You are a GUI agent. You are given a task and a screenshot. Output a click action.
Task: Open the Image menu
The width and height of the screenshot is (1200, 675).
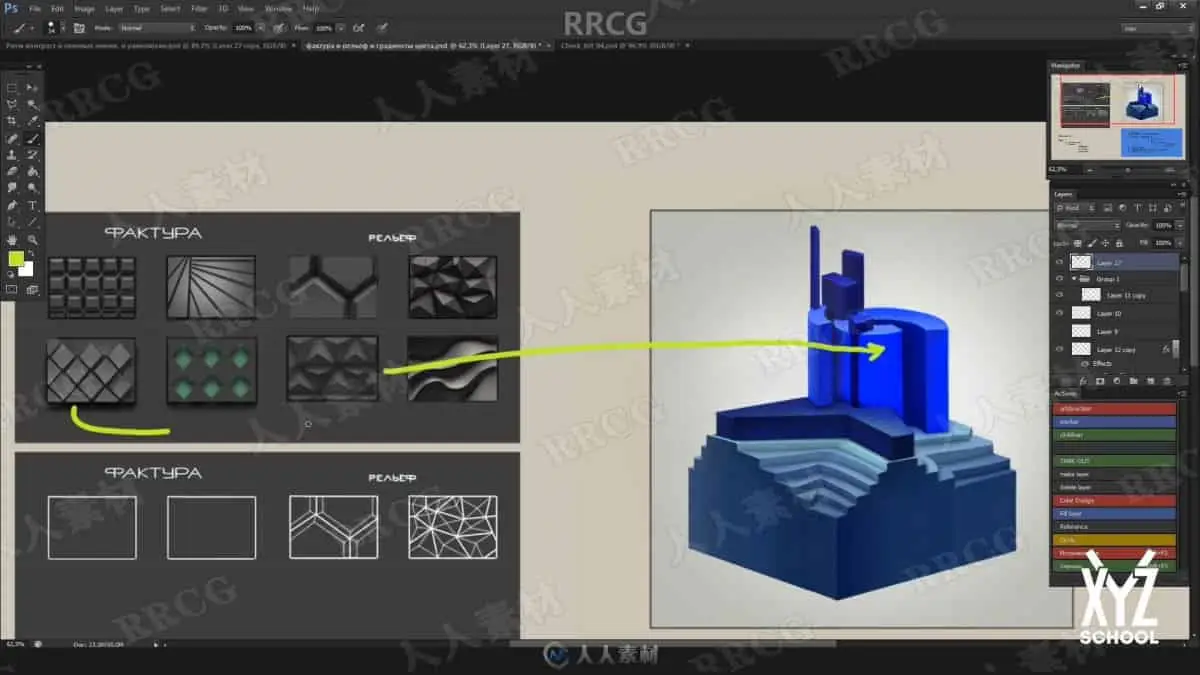pos(84,9)
